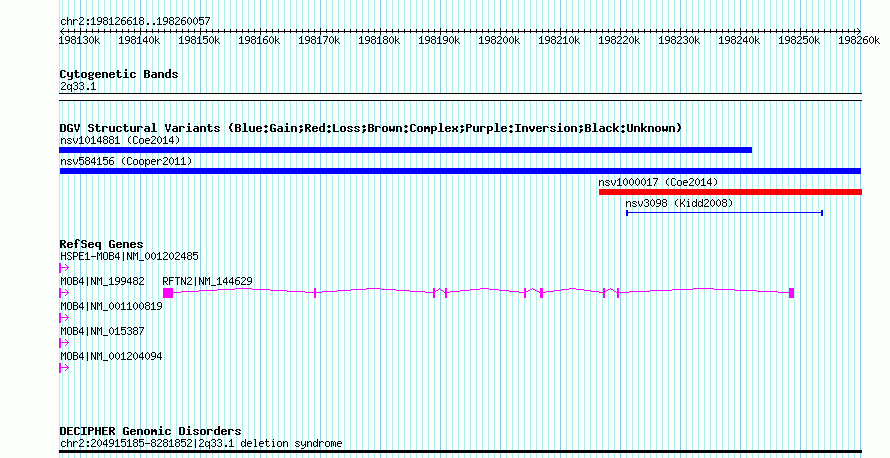Image resolution: width=890 pixels, height=458 pixels.
Task: Click the nsv3098 (Kidd2008) label
Action: point(679,203)
